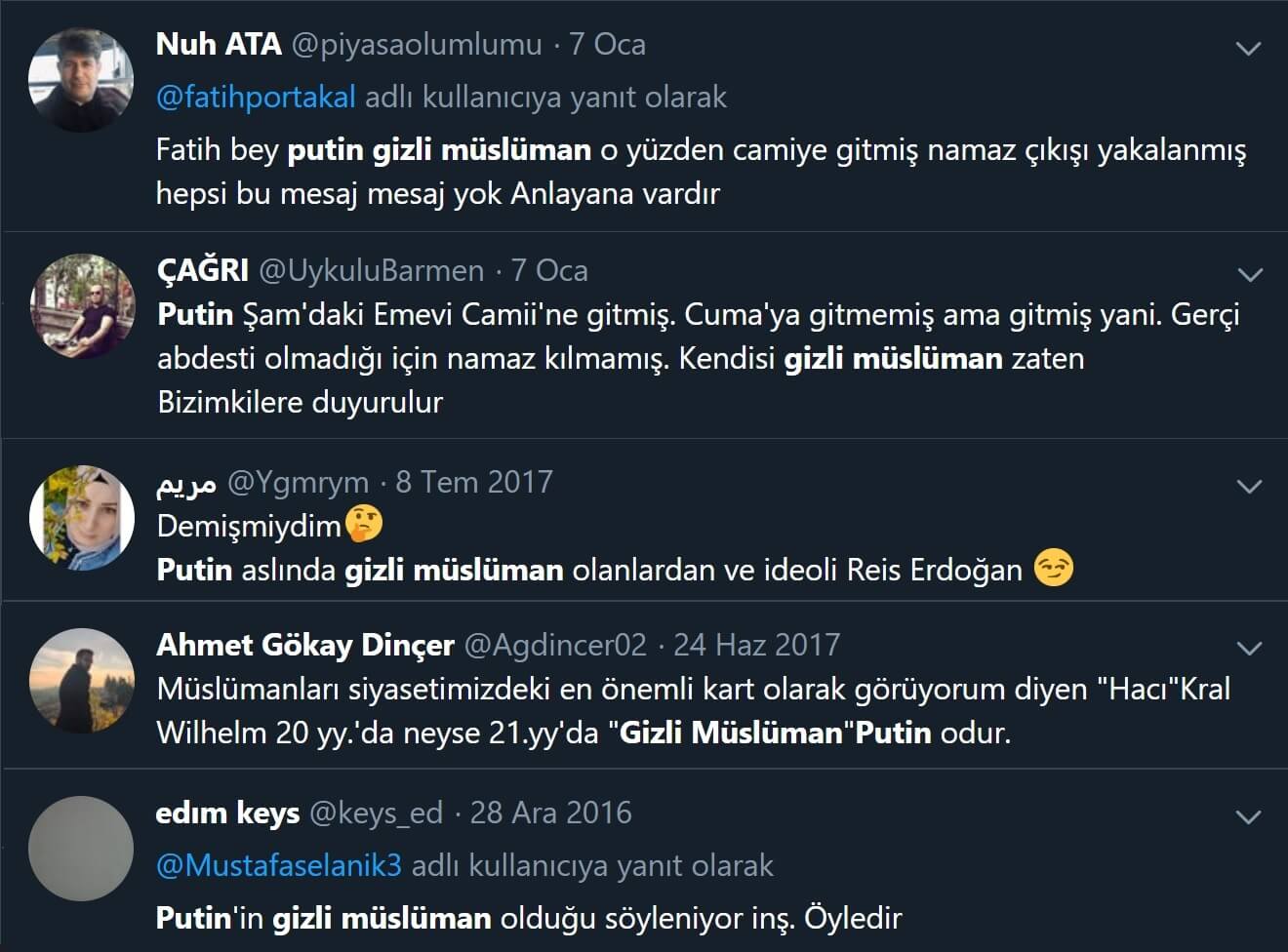
Task: Click the @Ygmrym user avatar
Action: (82, 518)
